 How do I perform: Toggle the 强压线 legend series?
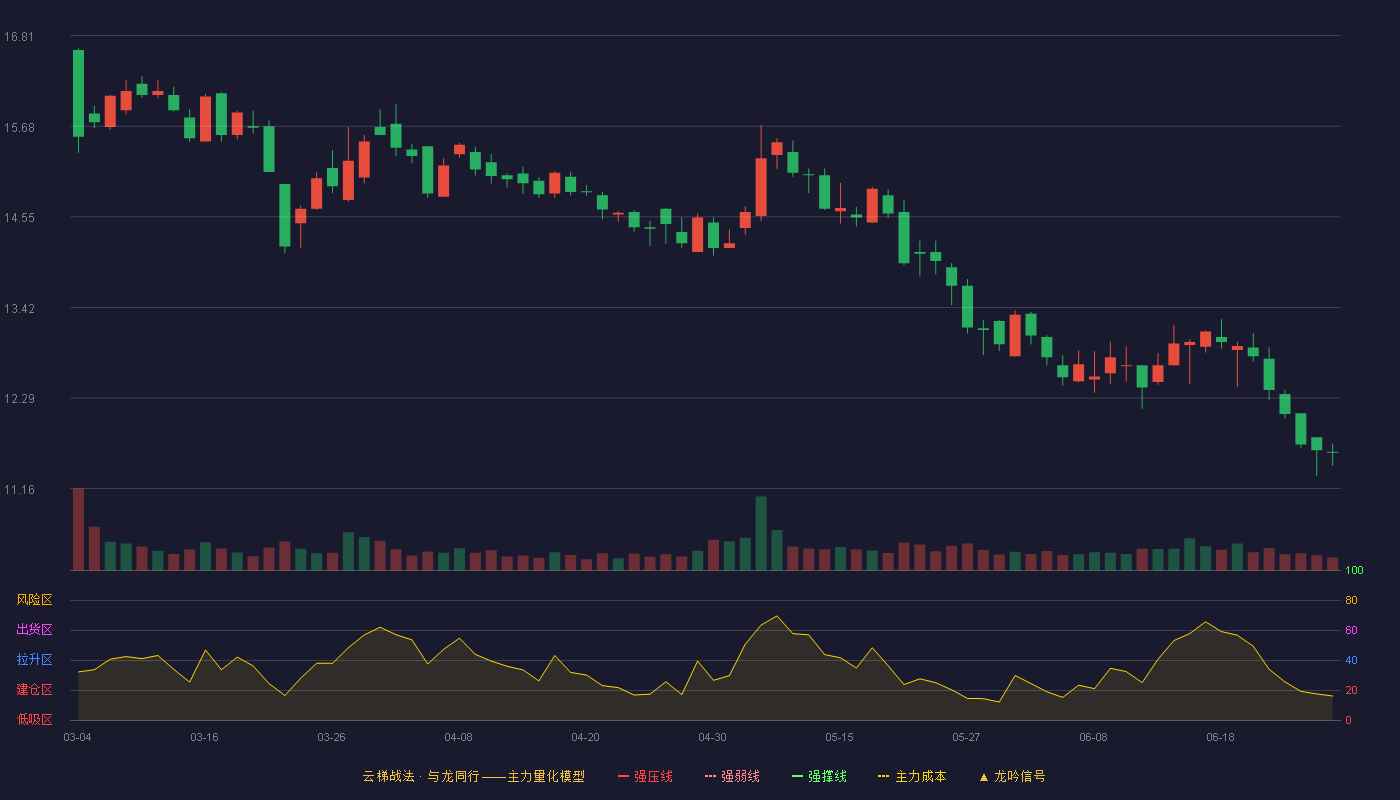pos(645,776)
